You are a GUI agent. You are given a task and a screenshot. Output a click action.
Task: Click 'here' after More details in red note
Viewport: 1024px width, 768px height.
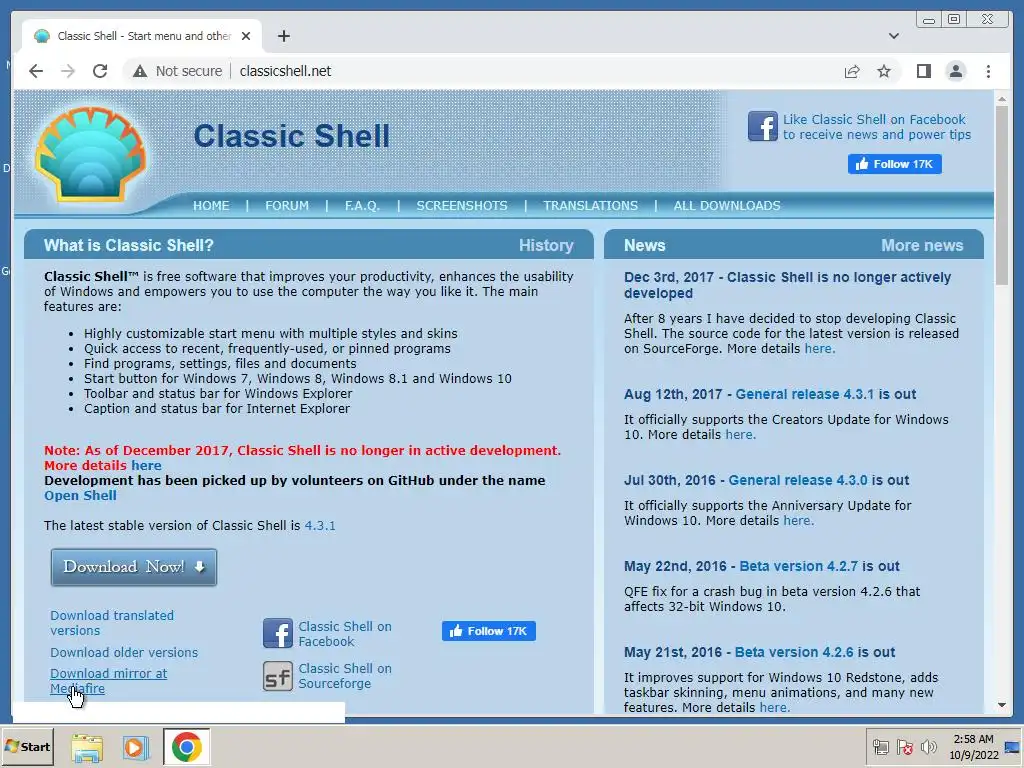point(146,466)
